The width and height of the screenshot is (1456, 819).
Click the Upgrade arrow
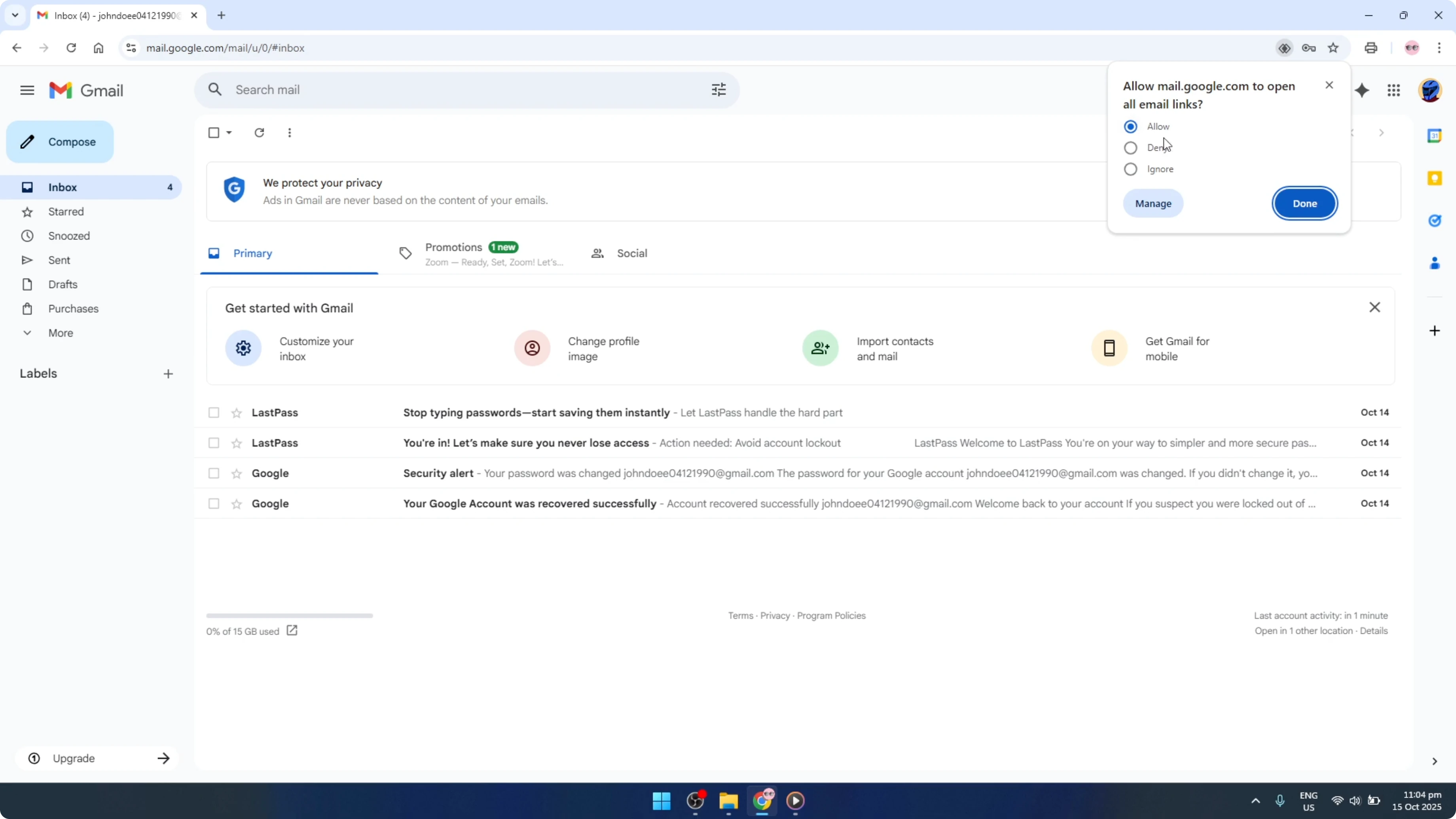tap(163, 758)
